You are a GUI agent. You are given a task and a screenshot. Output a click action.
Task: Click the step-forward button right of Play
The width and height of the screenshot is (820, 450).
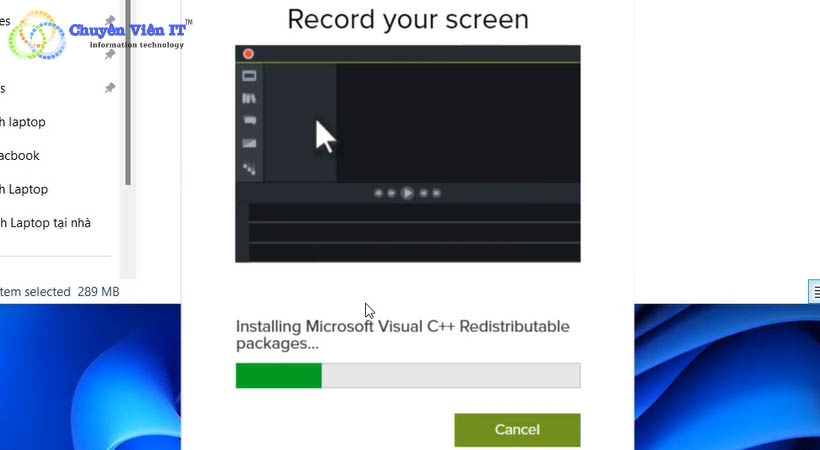coord(423,193)
